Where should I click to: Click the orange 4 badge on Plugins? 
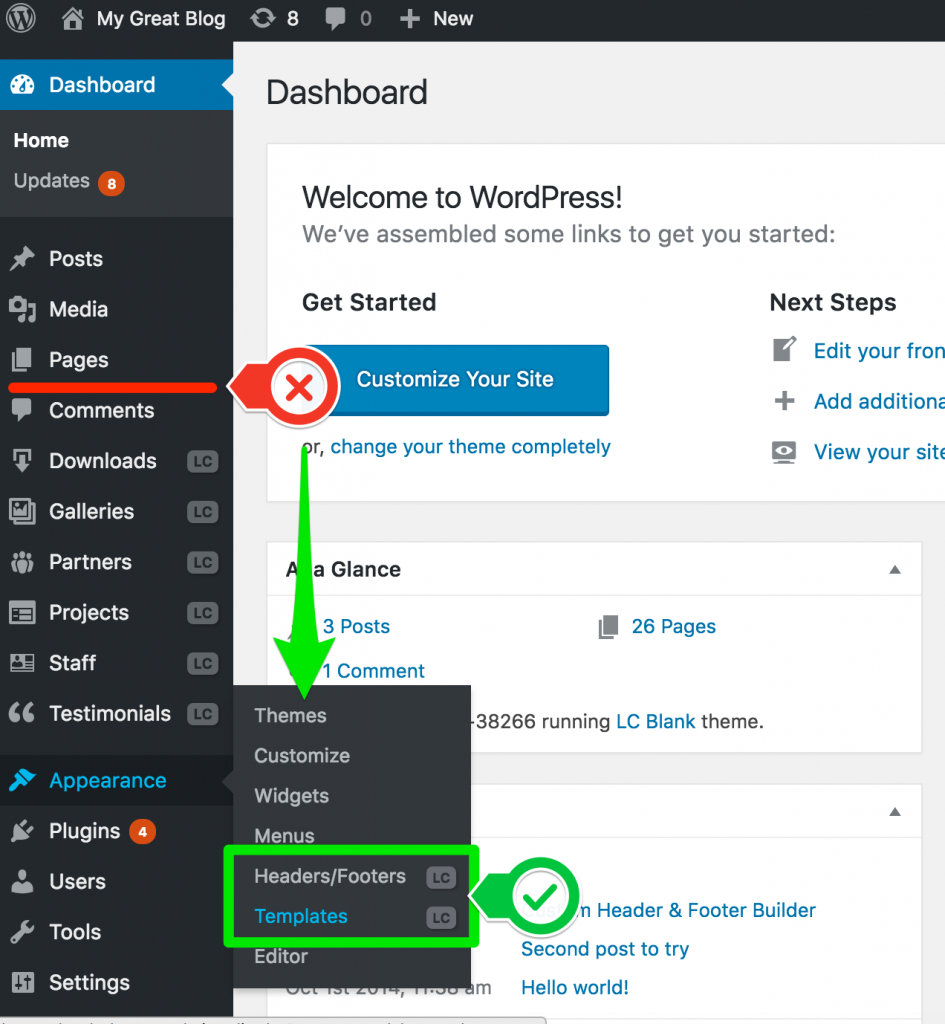(142, 832)
